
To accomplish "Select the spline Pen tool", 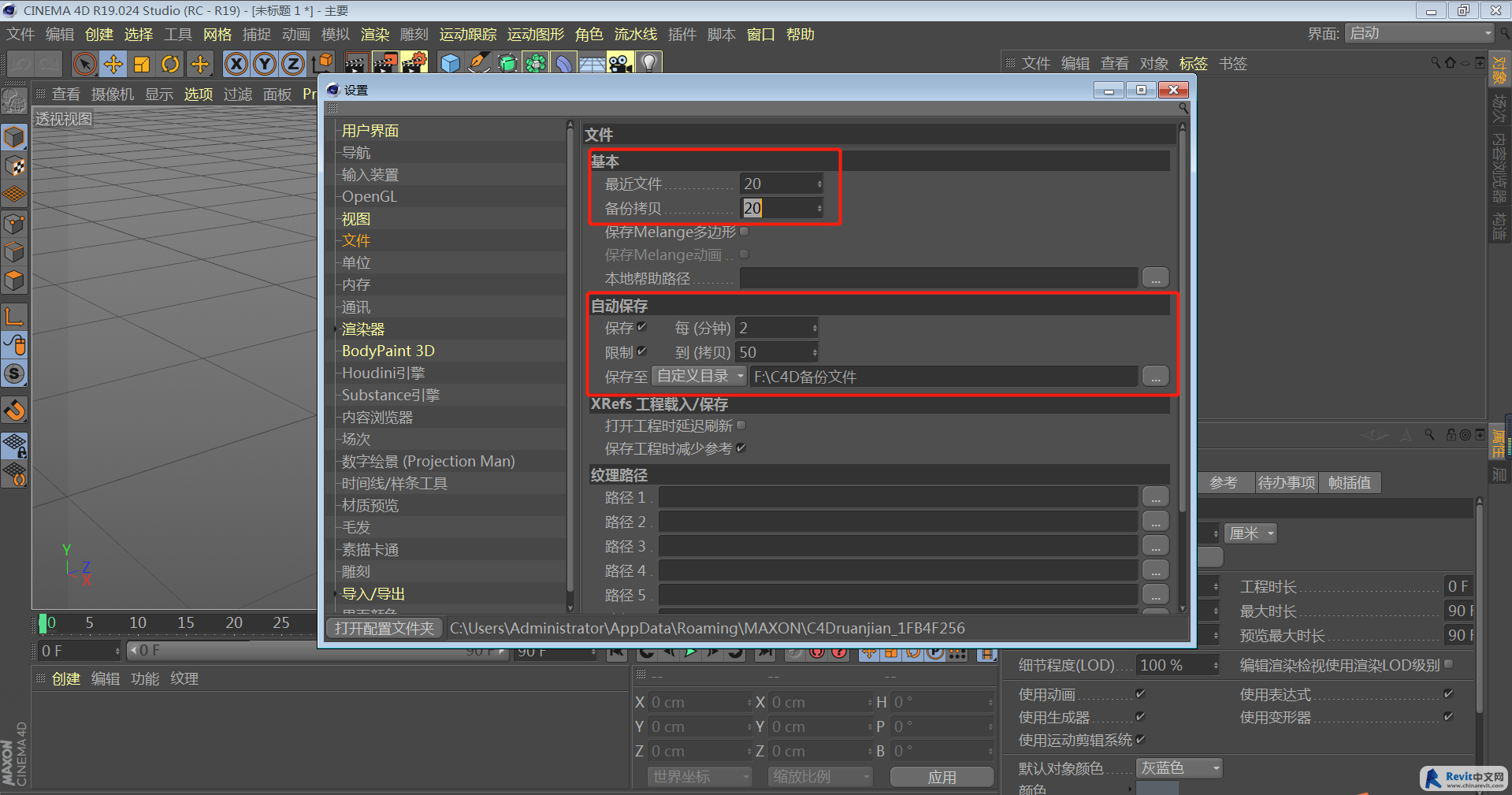I will click(x=478, y=64).
